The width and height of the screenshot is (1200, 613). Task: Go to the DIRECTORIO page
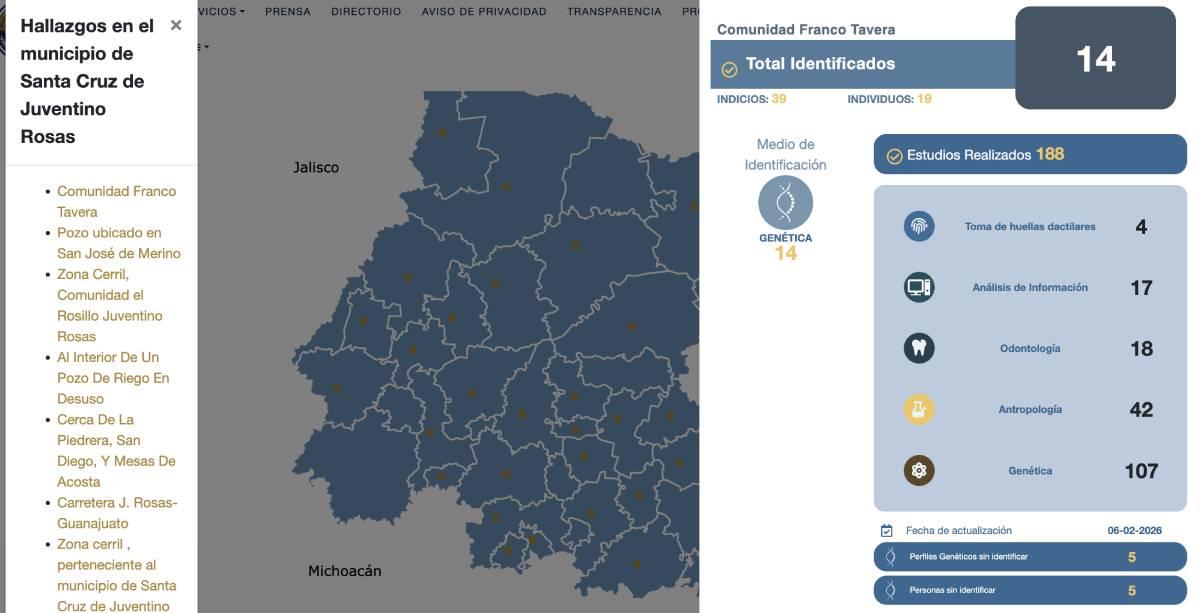pos(366,11)
